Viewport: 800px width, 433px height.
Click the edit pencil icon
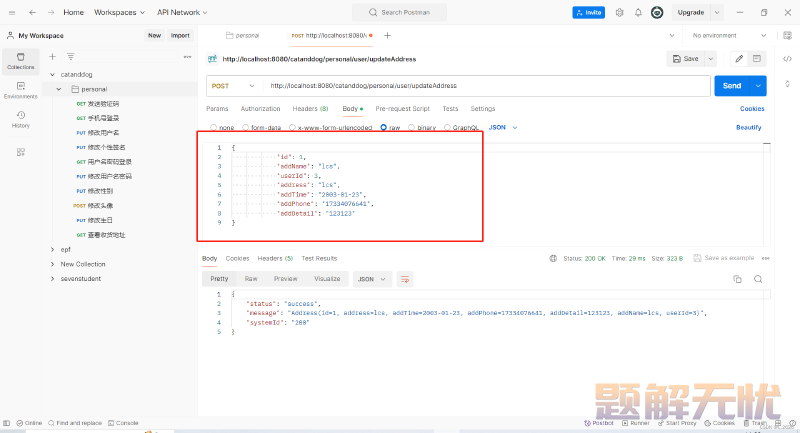[x=739, y=59]
